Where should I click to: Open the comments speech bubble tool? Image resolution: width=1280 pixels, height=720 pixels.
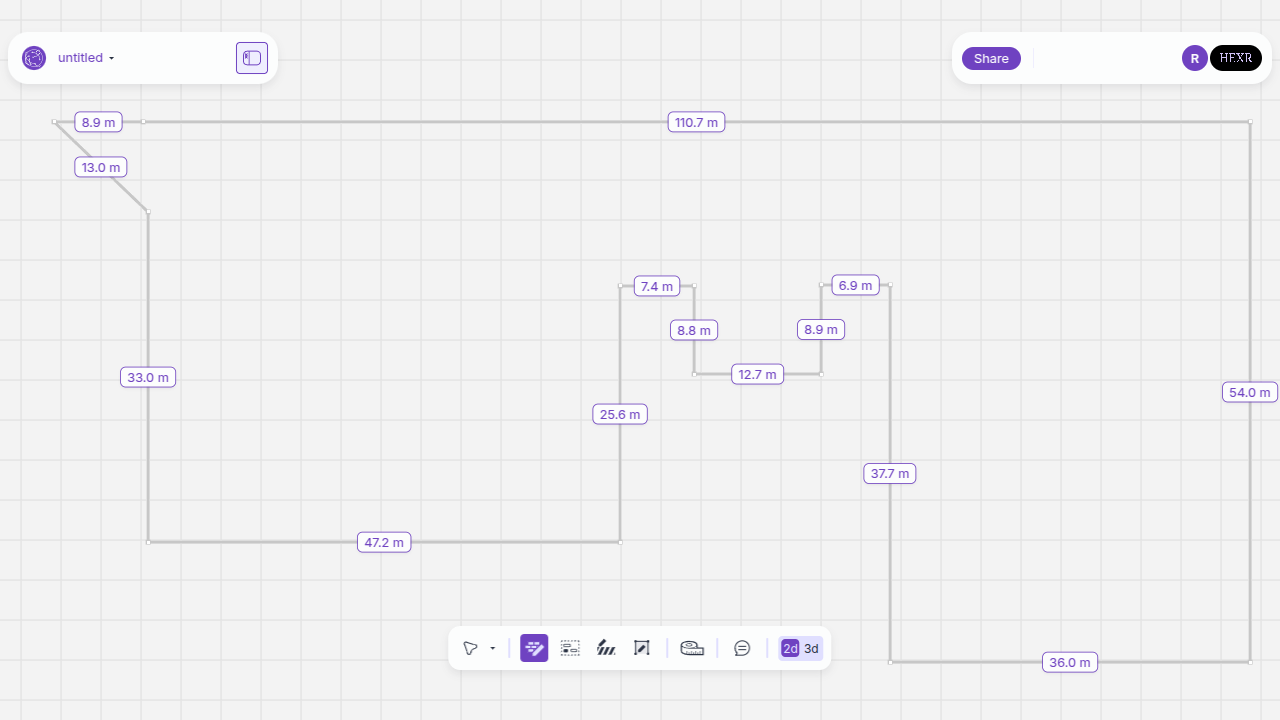pyautogui.click(x=742, y=648)
